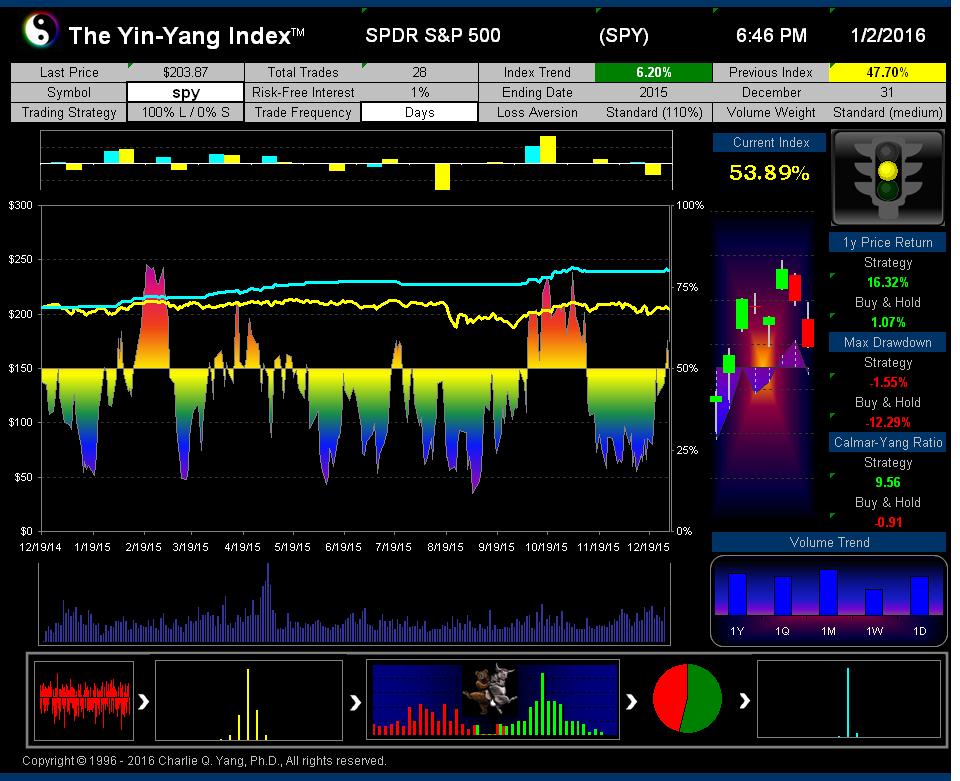Click the 6:46 PM time display

(x=771, y=36)
